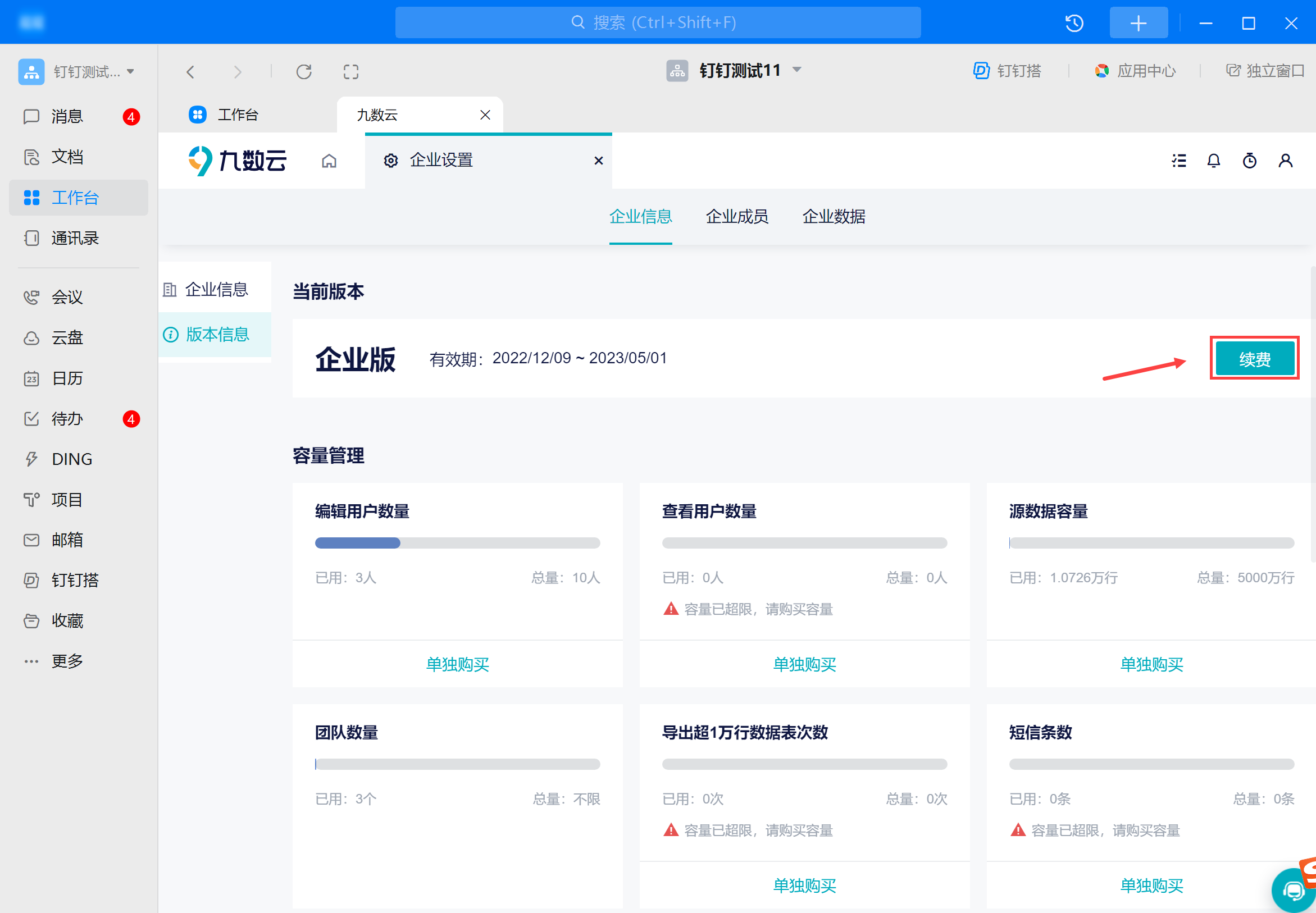1316x913 pixels.
Task: Close the 企业设置 tab
Action: tap(599, 161)
